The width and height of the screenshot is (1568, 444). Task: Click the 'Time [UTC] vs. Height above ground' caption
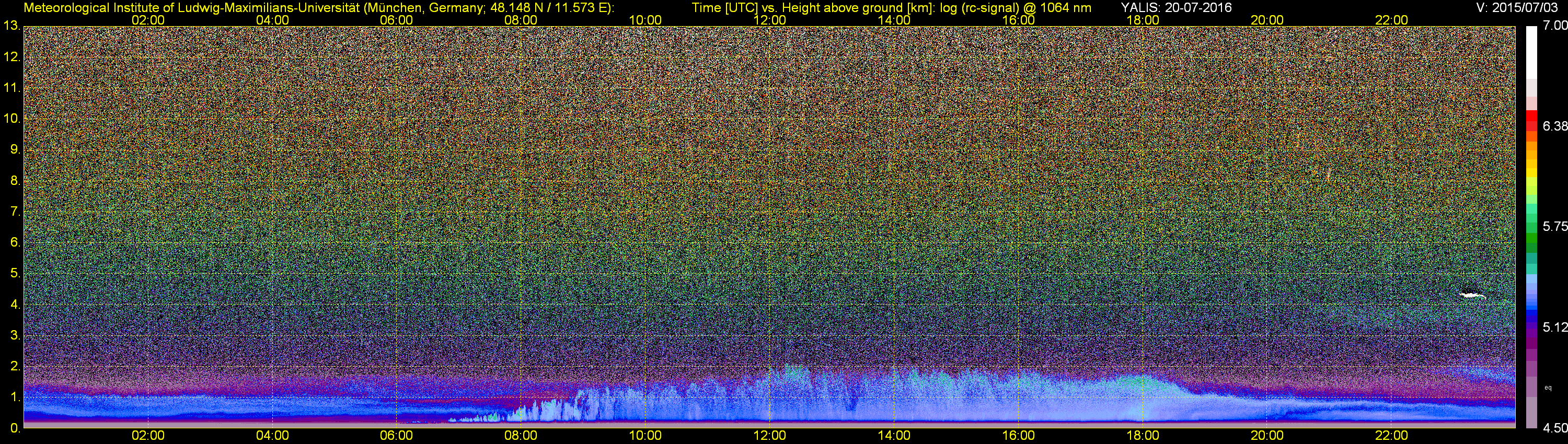[x=891, y=8]
